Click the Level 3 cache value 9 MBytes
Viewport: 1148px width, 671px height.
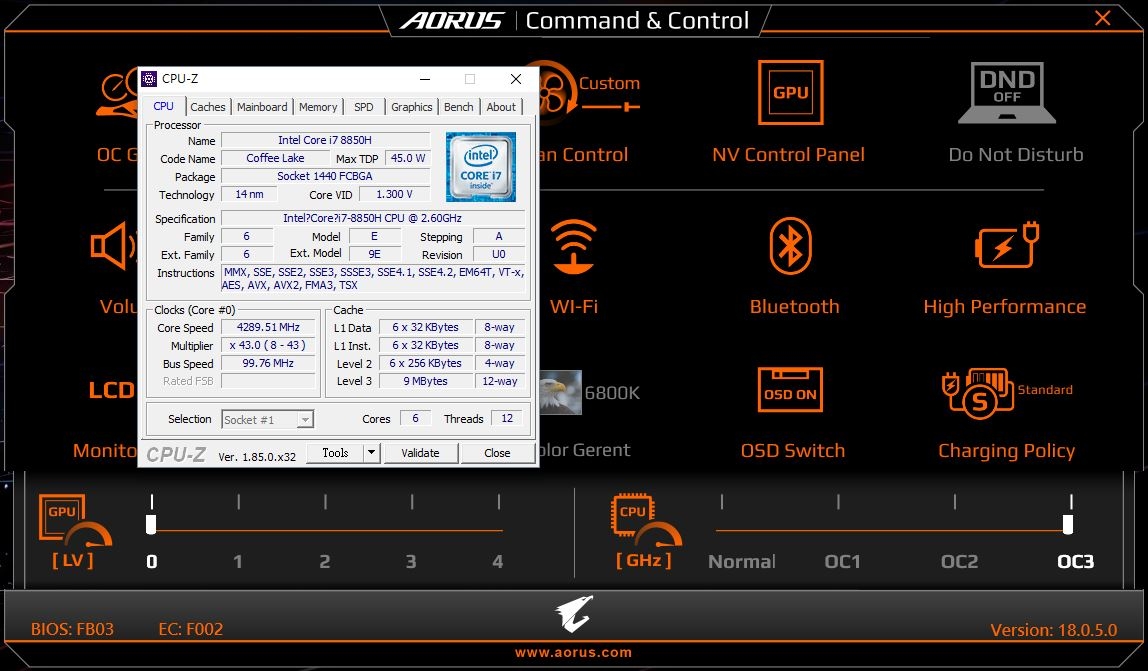pyautogui.click(x=425, y=381)
